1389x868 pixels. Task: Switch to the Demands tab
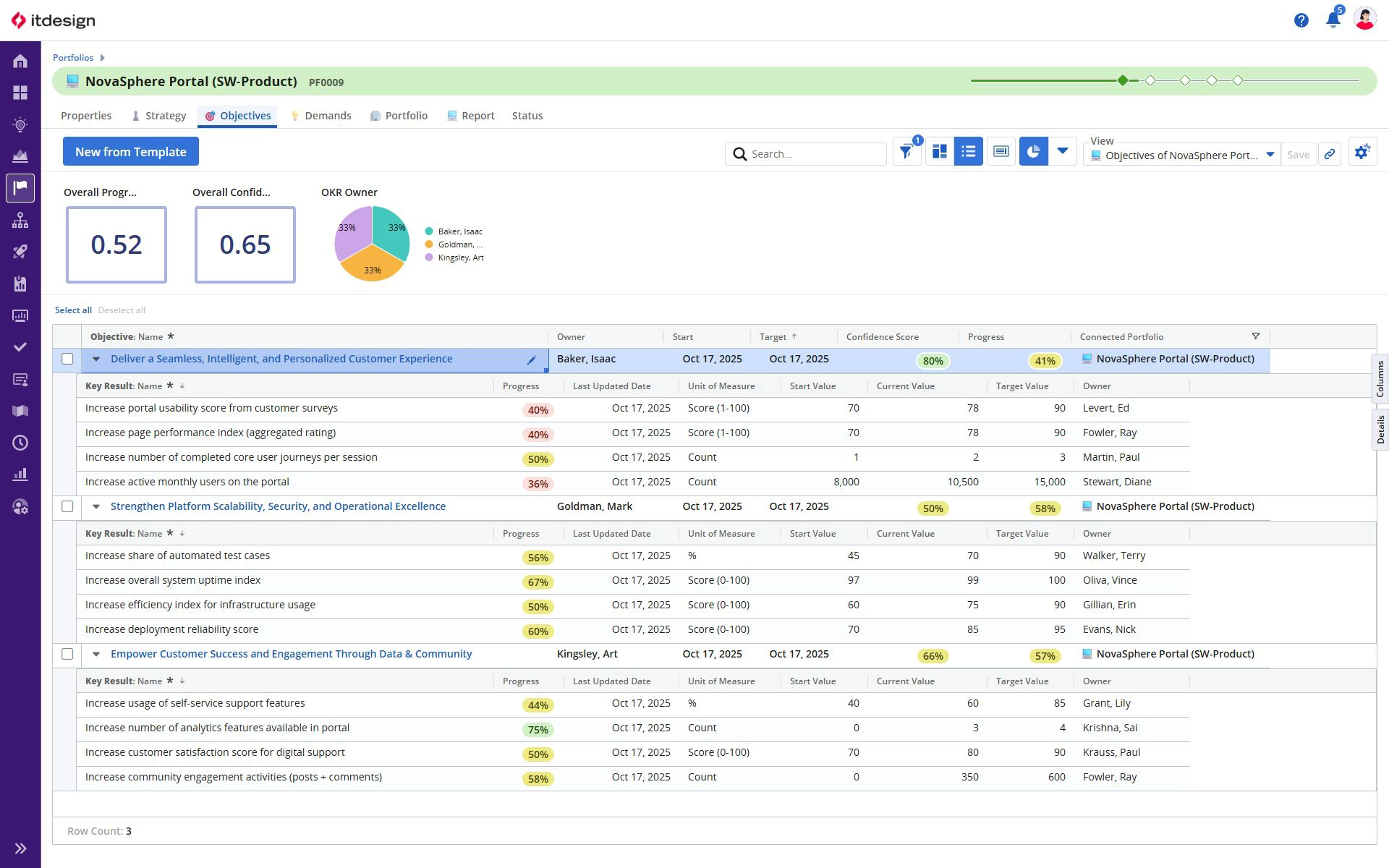pos(320,116)
